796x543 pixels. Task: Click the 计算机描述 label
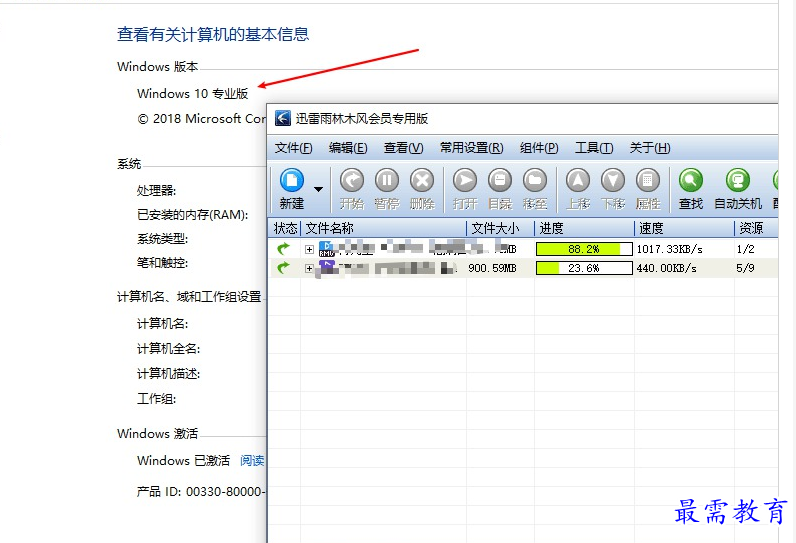(169, 374)
